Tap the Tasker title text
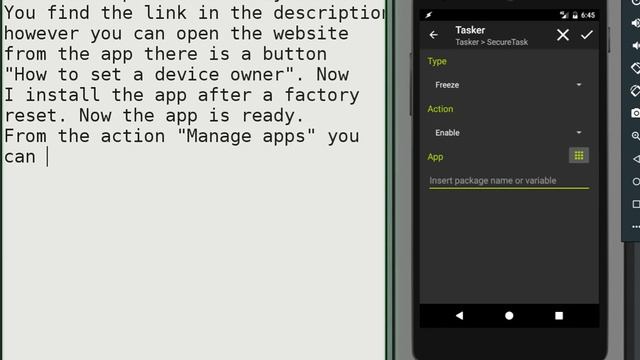640x360 pixels. point(470,30)
